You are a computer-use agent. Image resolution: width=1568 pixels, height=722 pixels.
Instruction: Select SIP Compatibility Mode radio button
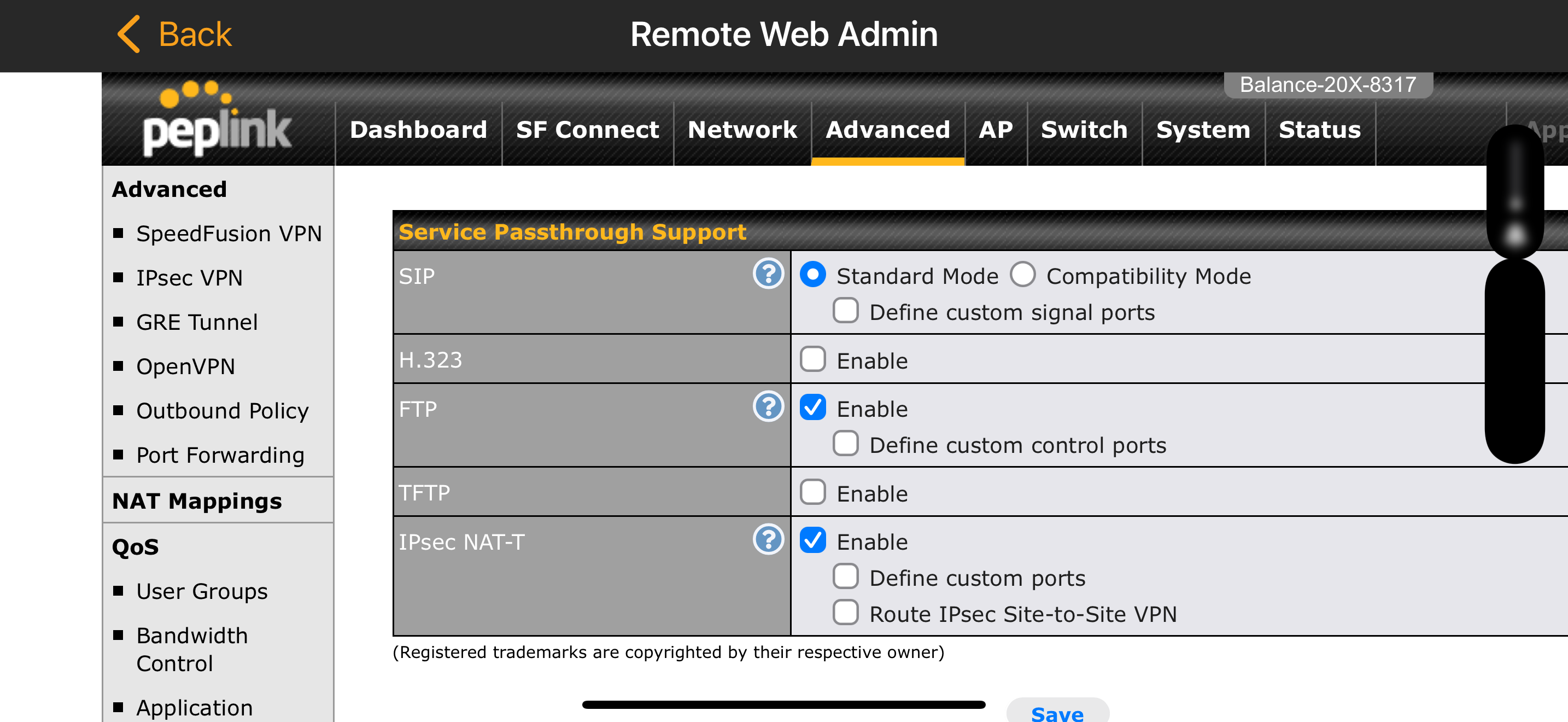[1022, 275]
